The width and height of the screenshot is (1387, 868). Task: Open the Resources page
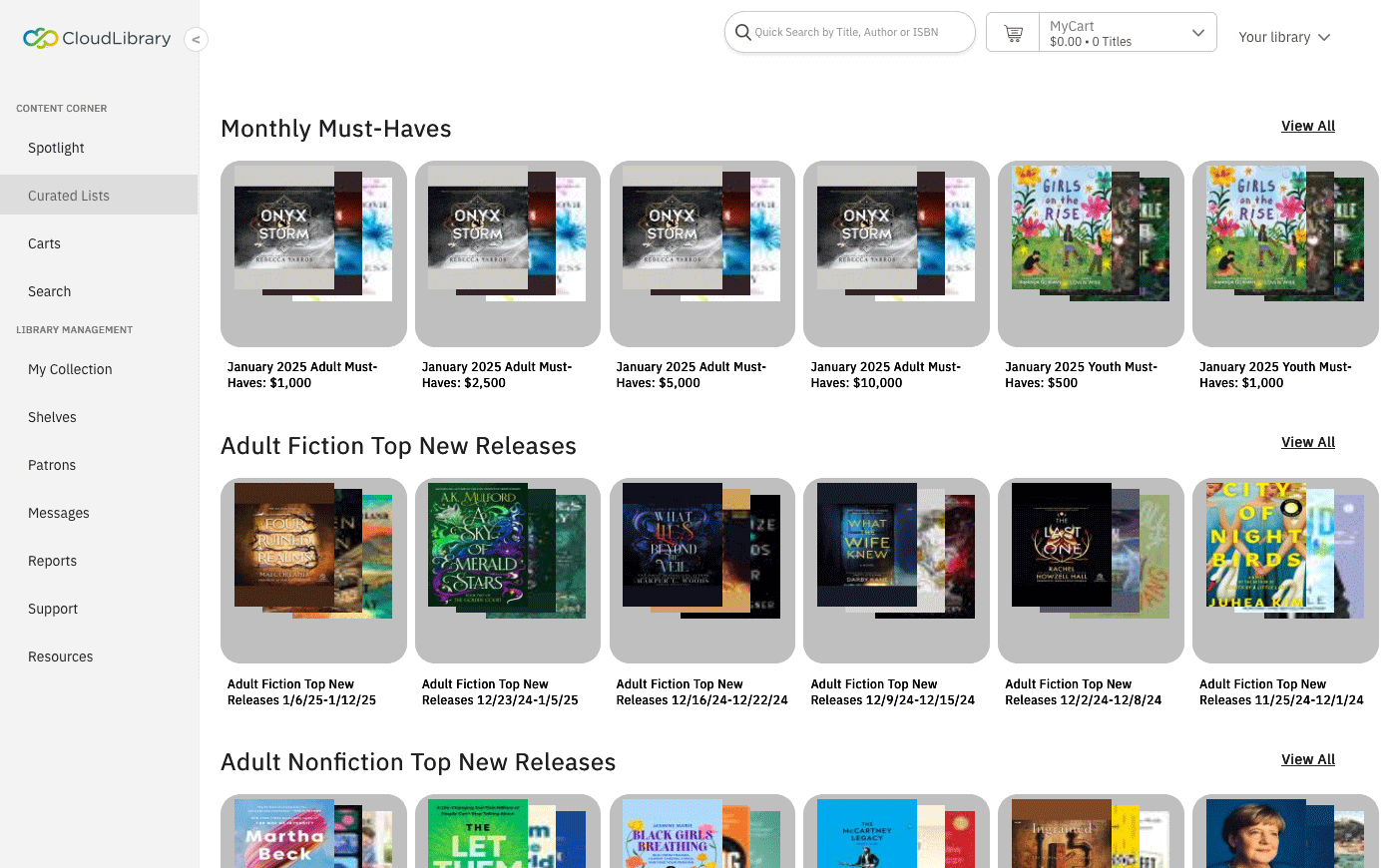click(60, 656)
